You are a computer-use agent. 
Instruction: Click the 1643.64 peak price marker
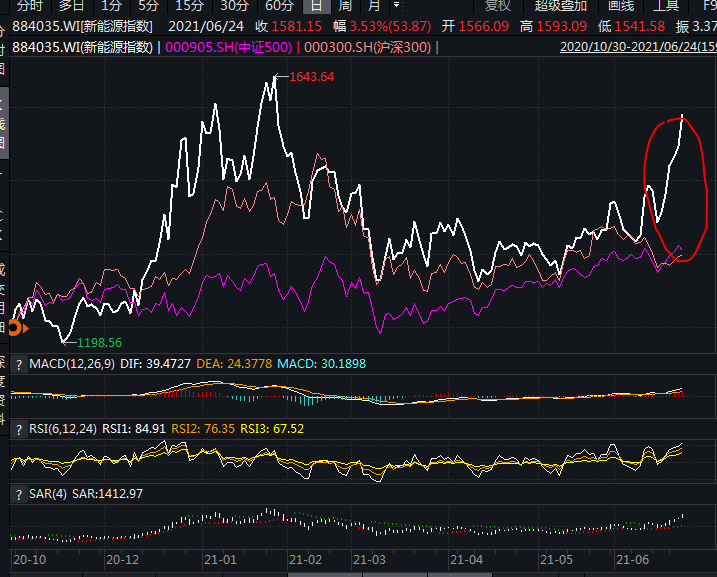[x=310, y=77]
